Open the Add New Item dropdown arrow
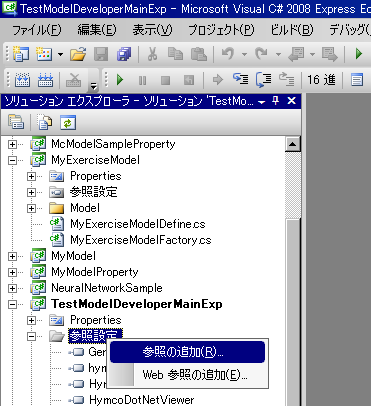 [x=60, y=54]
